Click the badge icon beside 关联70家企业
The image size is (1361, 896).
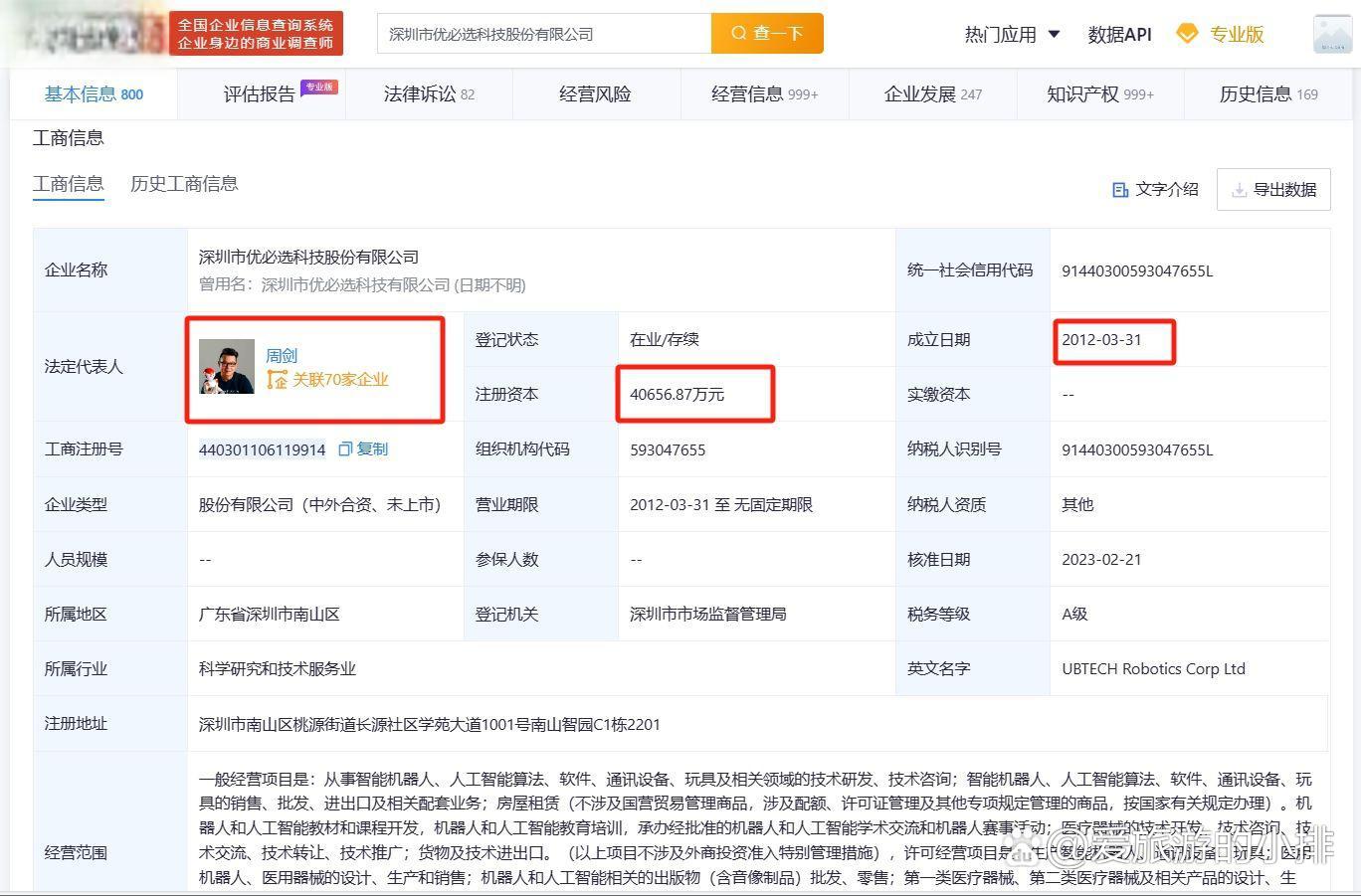(278, 379)
